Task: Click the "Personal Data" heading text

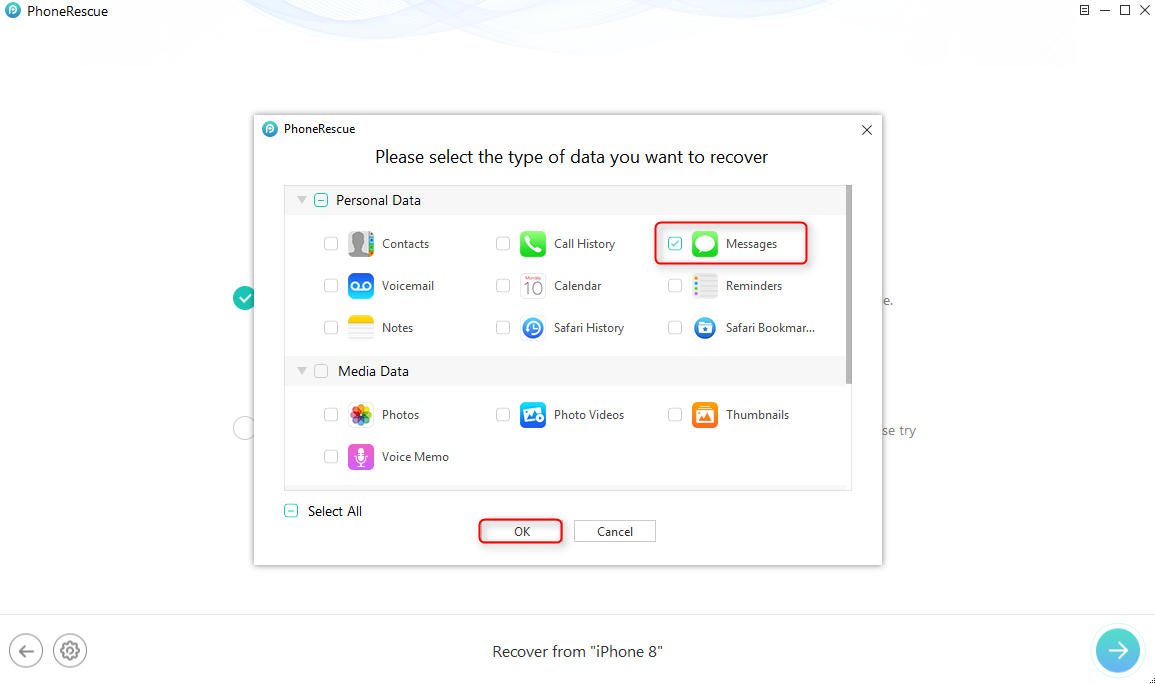Action: [x=378, y=200]
